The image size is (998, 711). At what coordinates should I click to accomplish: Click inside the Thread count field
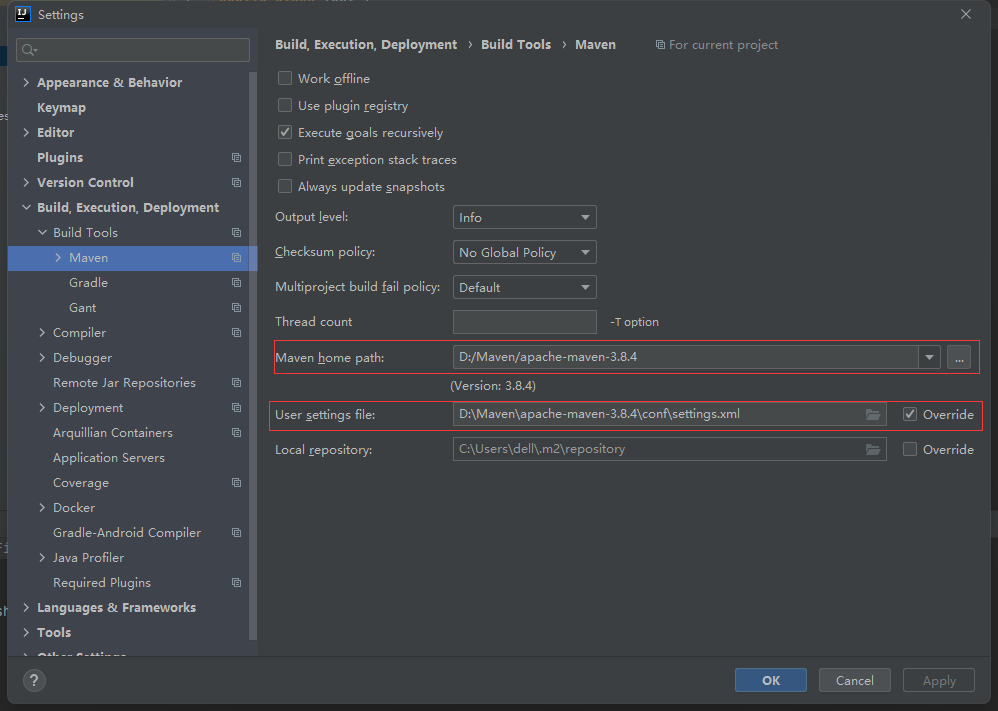(524, 321)
